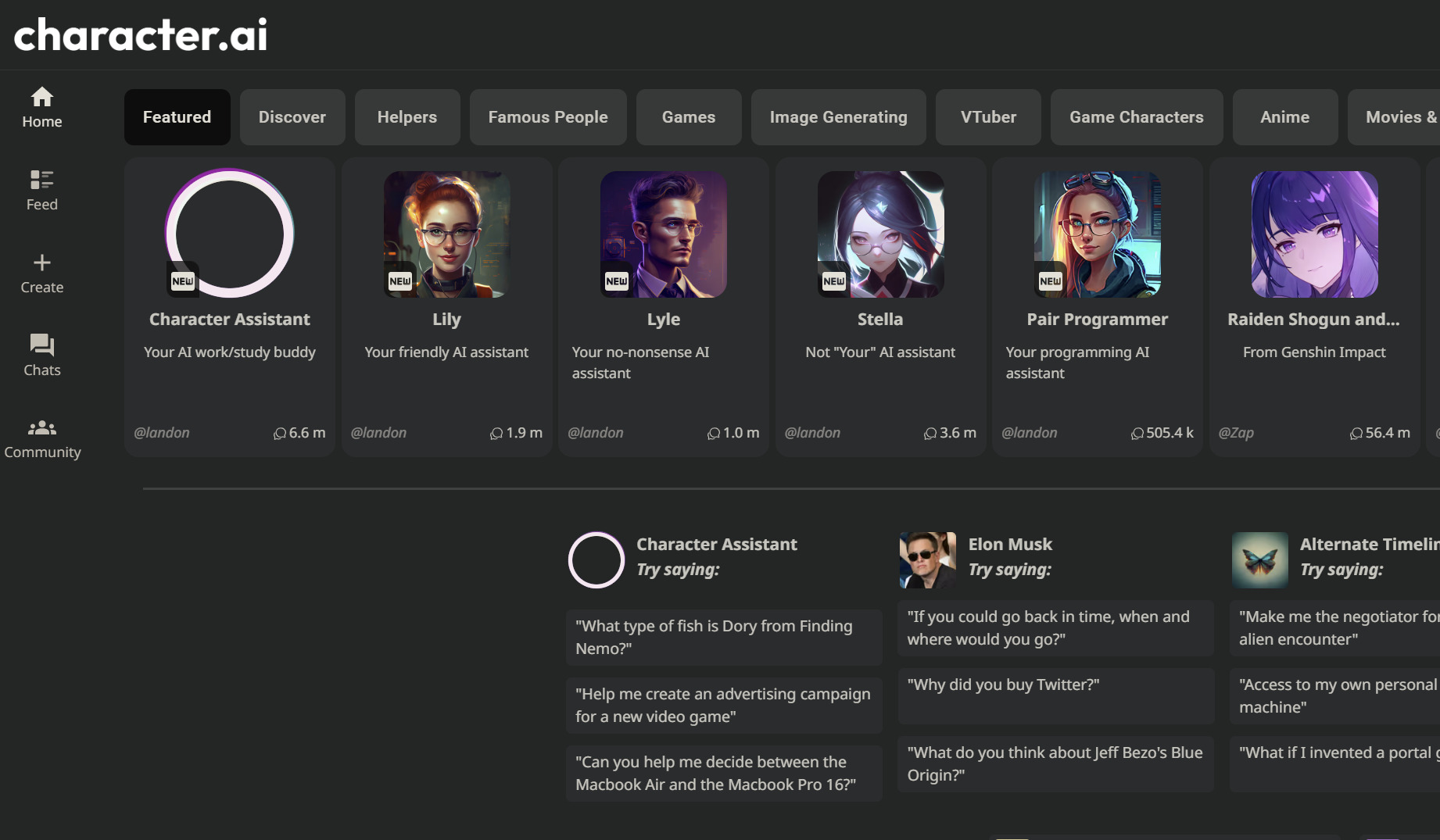Click the Create plus icon
This screenshot has width=1440, height=840.
tap(42, 263)
